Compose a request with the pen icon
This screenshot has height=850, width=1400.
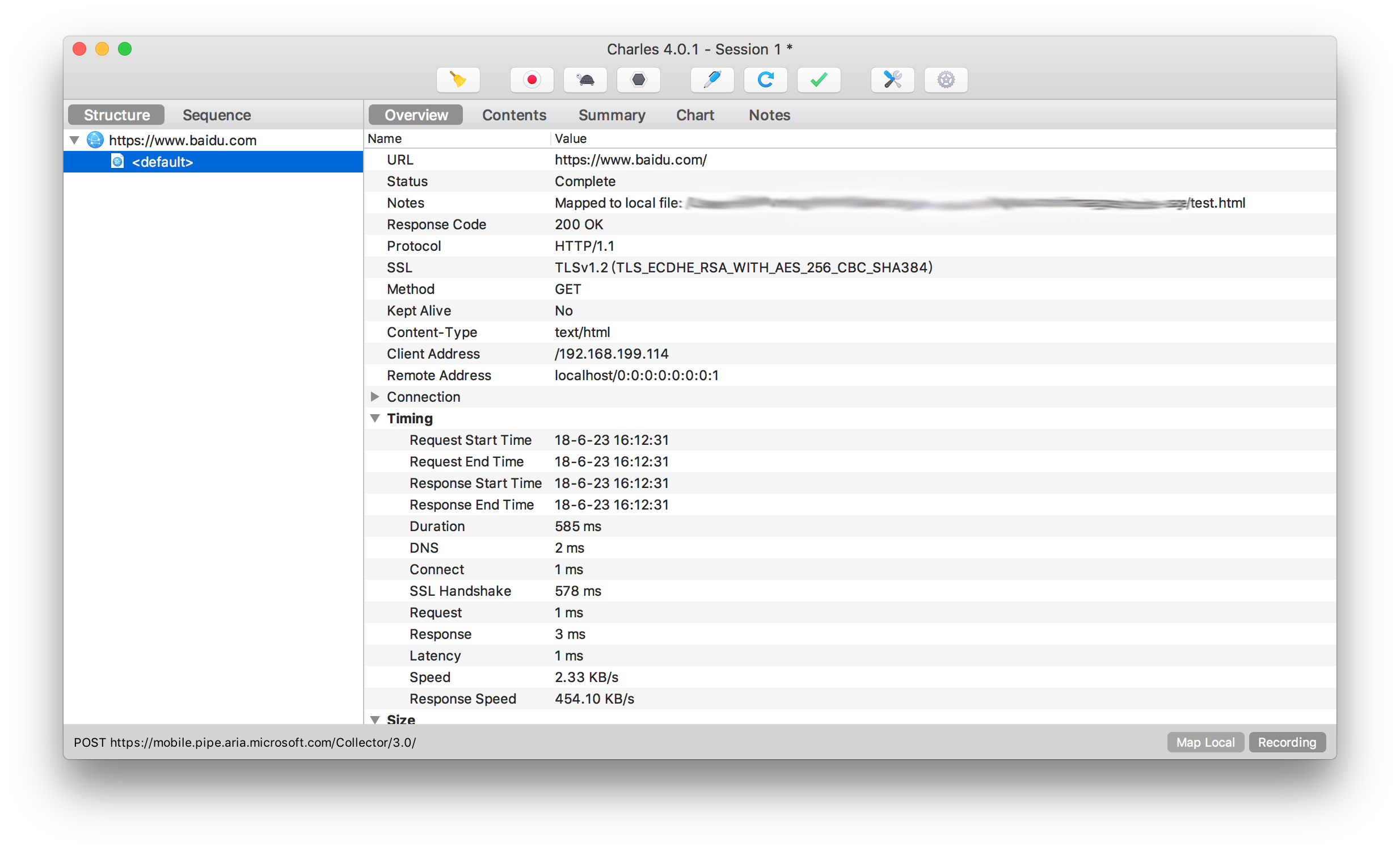tap(712, 79)
